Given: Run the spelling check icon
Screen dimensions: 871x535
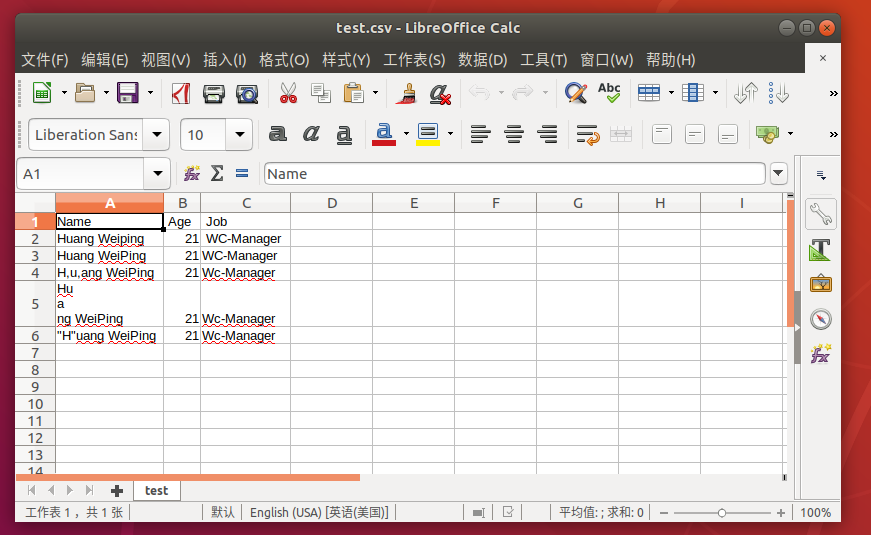Looking at the screenshot, I should 609,94.
